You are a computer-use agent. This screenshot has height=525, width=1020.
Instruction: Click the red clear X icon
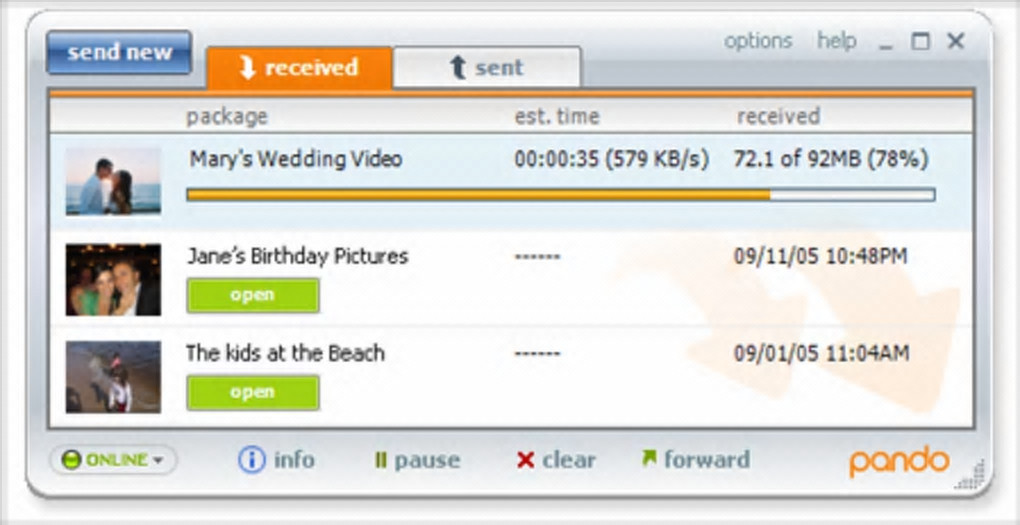coord(525,460)
